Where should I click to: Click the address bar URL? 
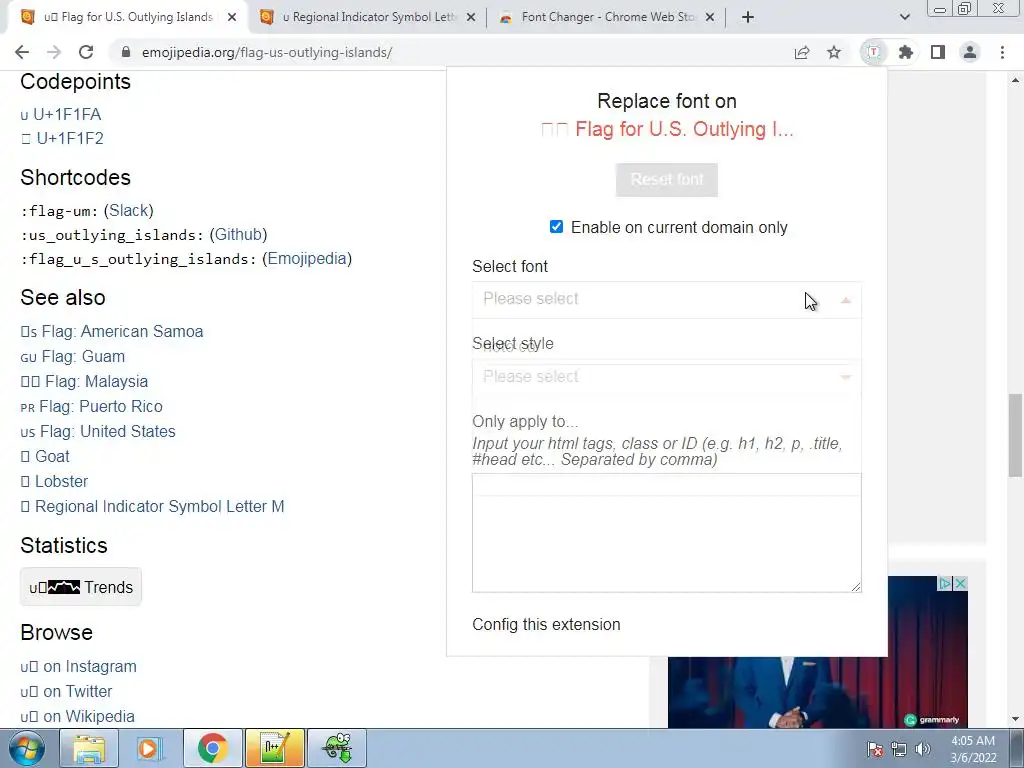click(x=266, y=52)
